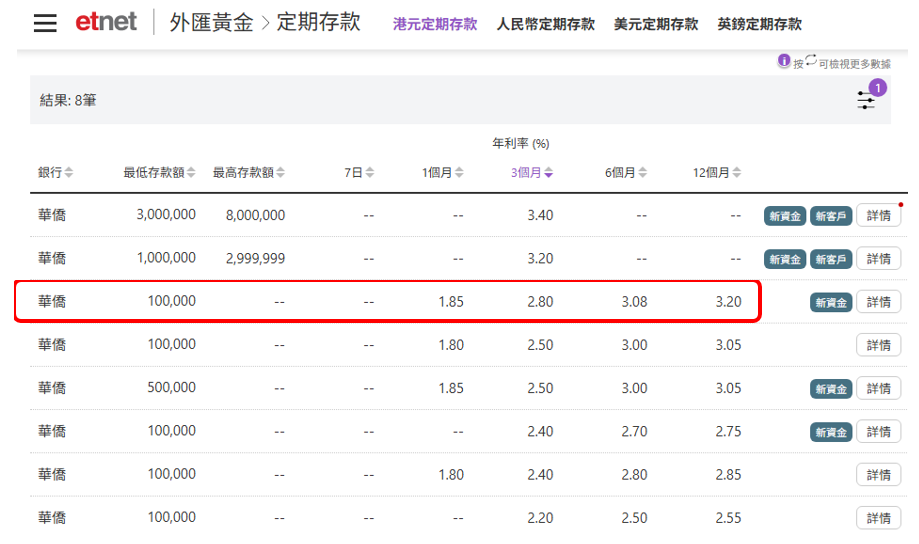Viewport: 919px width, 544px height.
Task: Click 新客戶 tag on 3,000,000 row
Action: tap(830, 216)
